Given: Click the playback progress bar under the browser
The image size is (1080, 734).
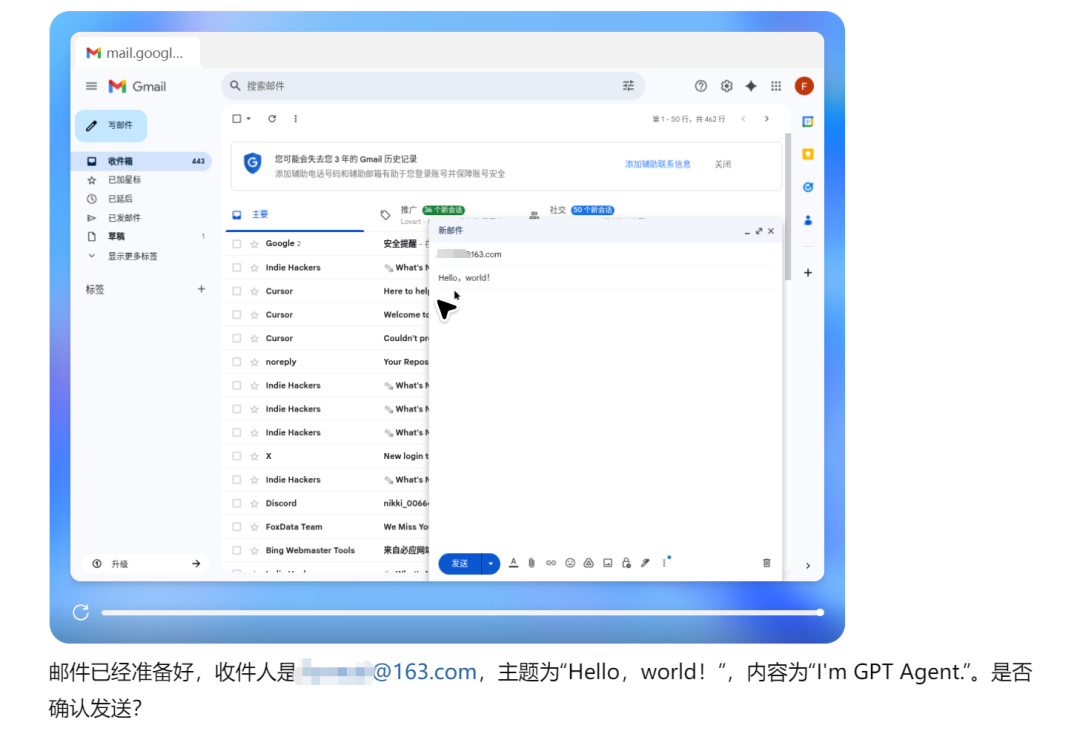Looking at the screenshot, I should pyautogui.click(x=461, y=612).
